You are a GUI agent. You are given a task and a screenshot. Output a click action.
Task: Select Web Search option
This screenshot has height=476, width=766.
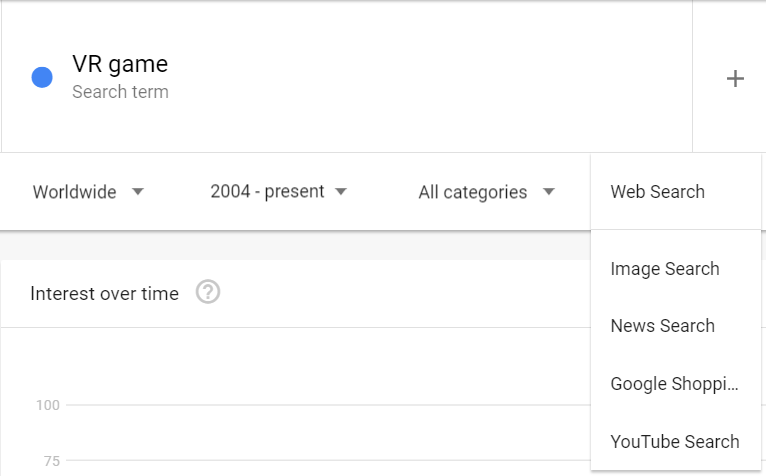coord(657,192)
